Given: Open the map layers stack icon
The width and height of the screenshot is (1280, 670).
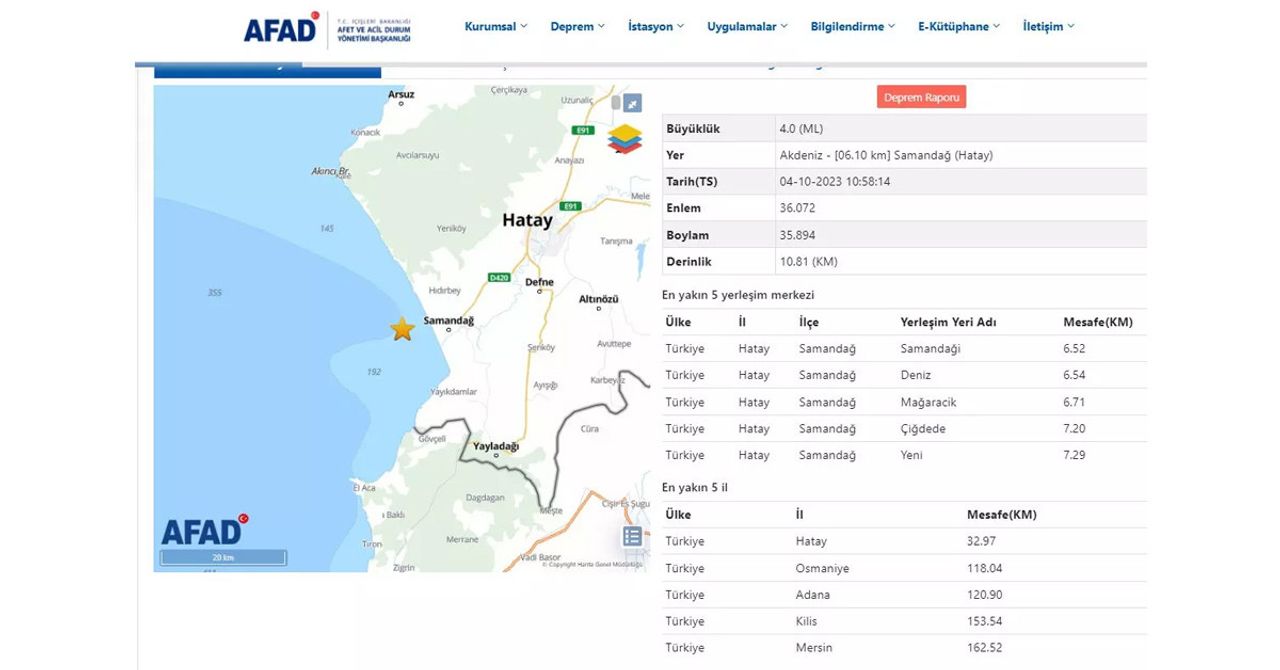Looking at the screenshot, I should (x=625, y=139).
